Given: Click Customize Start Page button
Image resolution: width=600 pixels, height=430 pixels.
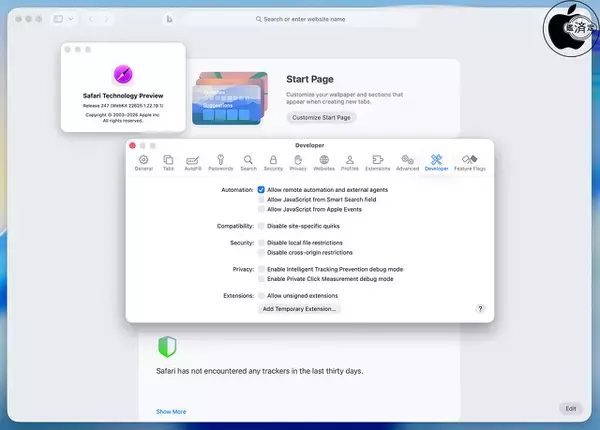Looking at the screenshot, I should coord(321,117).
